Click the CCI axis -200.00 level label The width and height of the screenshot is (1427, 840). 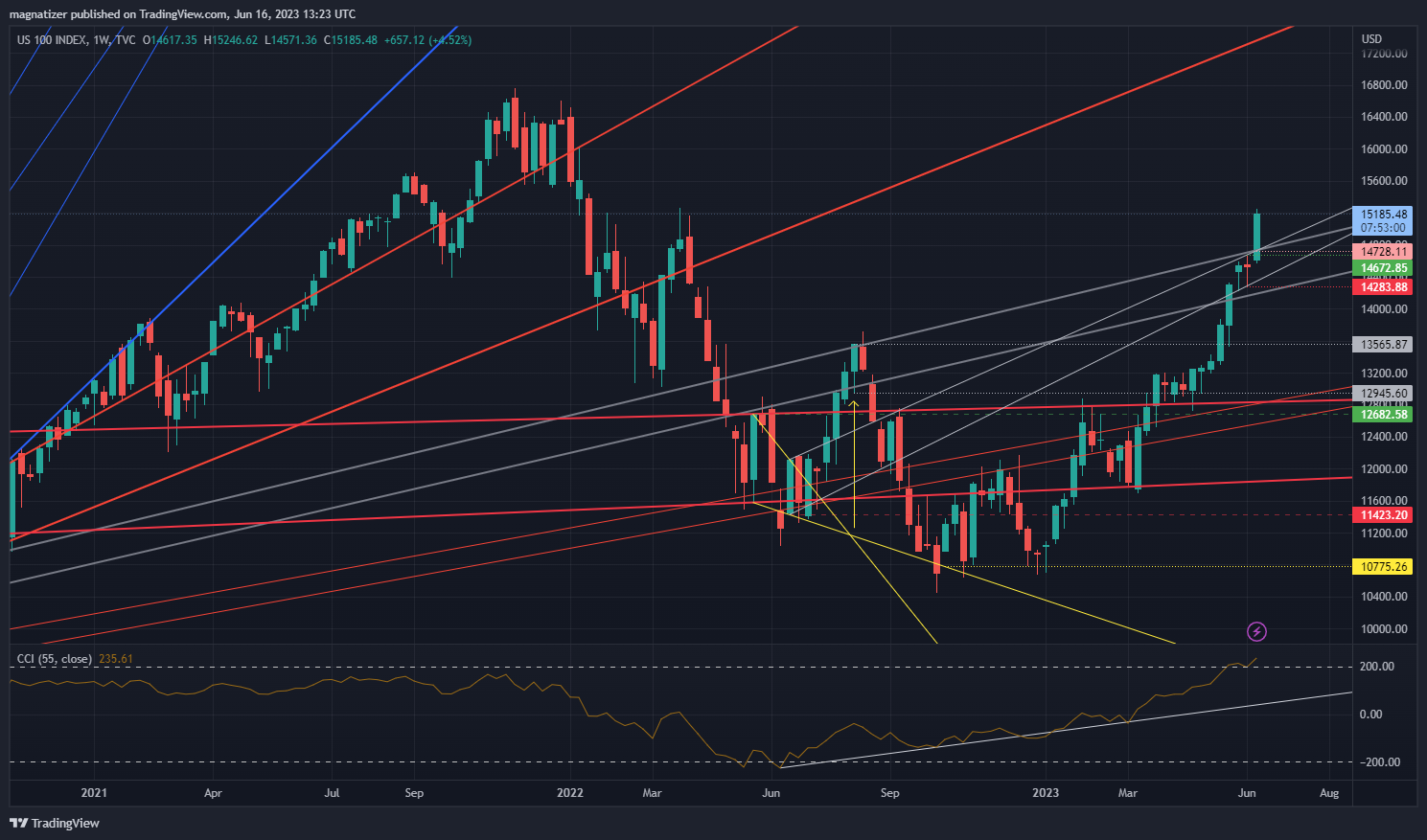1380,762
